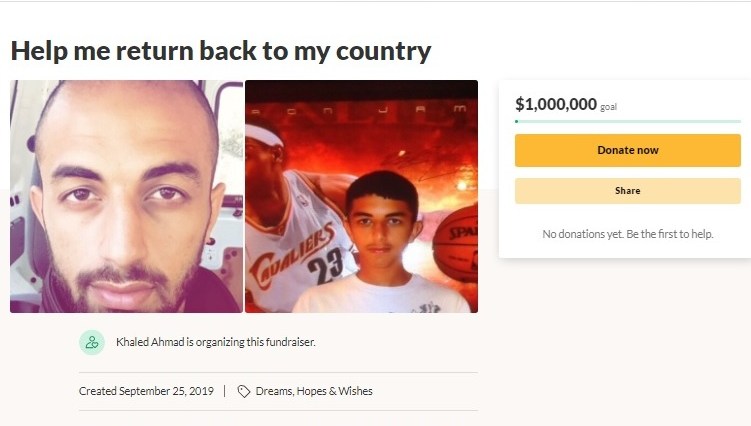Click the Share button
751x426 pixels.
[627, 191]
